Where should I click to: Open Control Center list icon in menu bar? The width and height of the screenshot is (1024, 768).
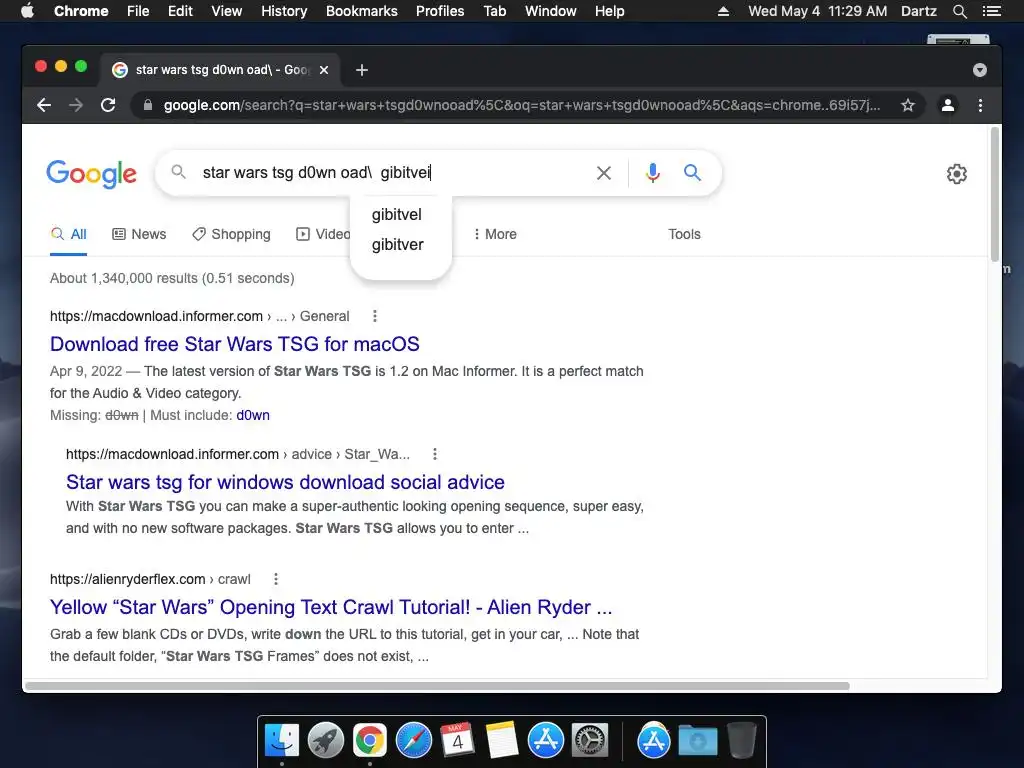pos(991,11)
